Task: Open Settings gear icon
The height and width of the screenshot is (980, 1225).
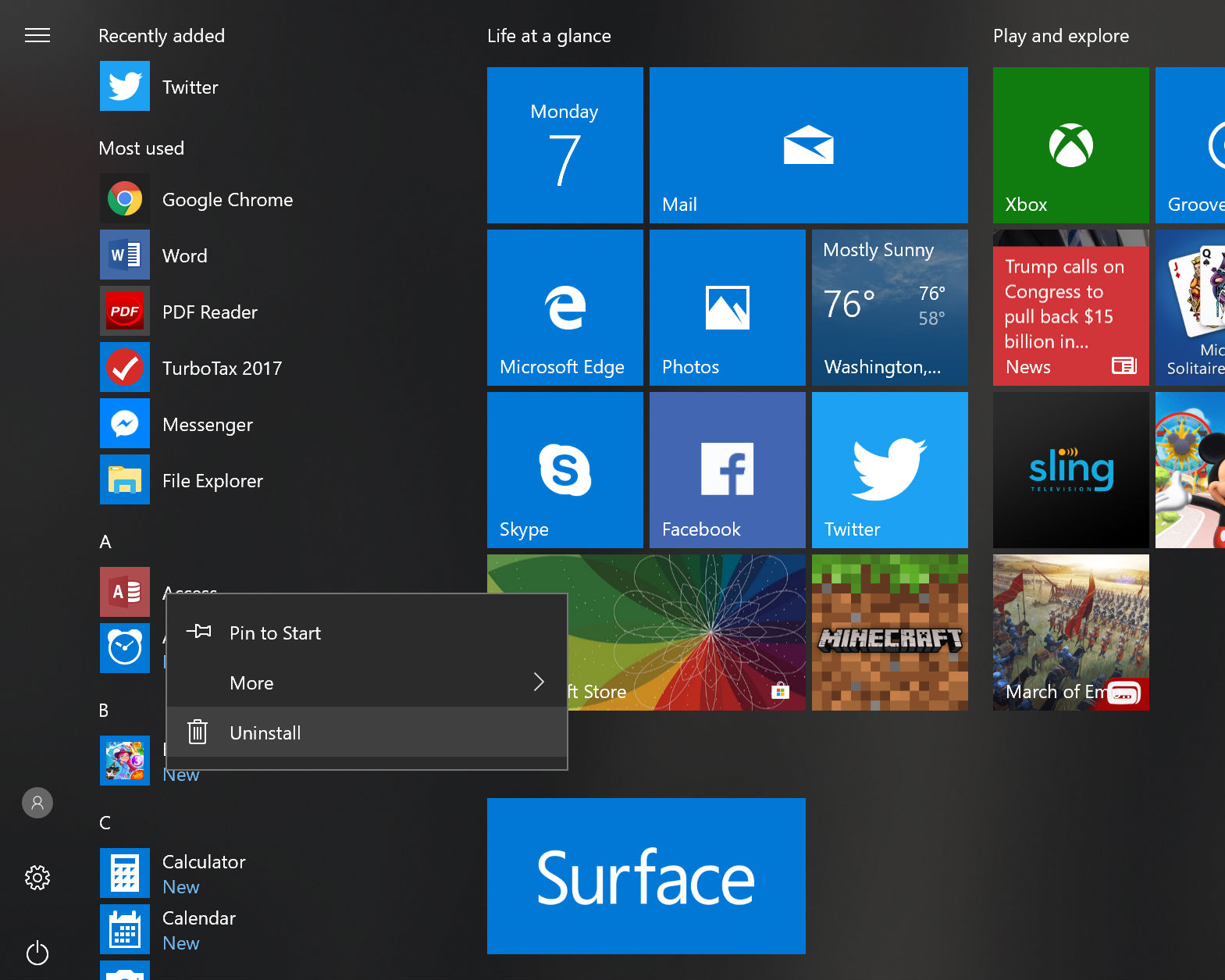Action: coord(37,878)
